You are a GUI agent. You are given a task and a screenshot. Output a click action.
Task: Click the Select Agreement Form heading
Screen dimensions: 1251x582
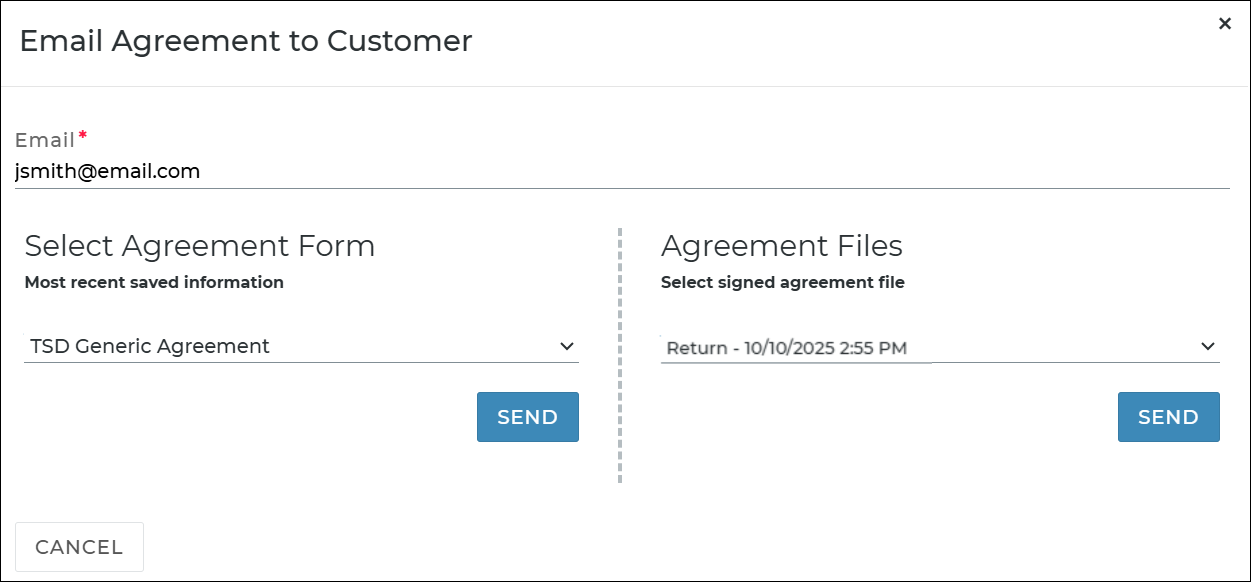(x=200, y=246)
